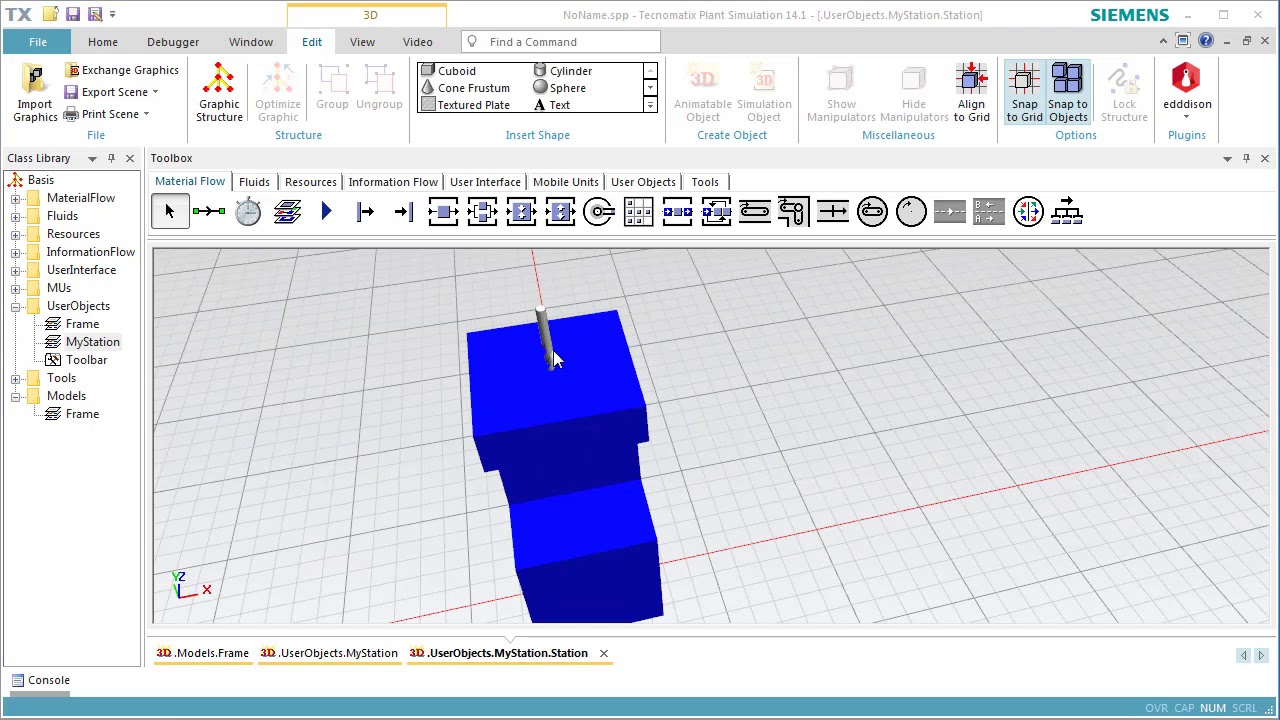Pin the Class Library panel
This screenshot has width=1280, height=720.
111,158
